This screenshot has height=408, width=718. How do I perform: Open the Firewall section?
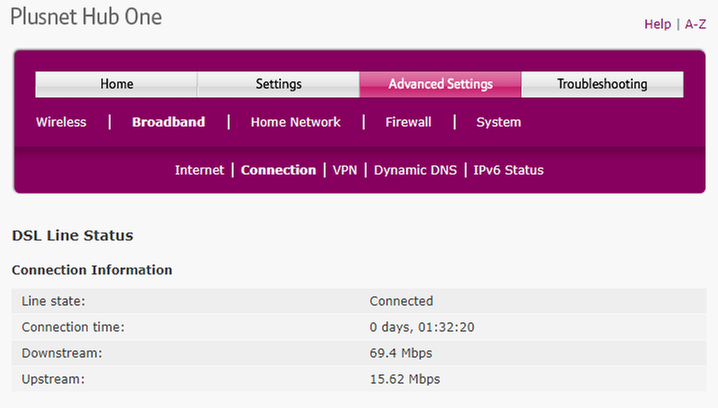[x=408, y=122]
